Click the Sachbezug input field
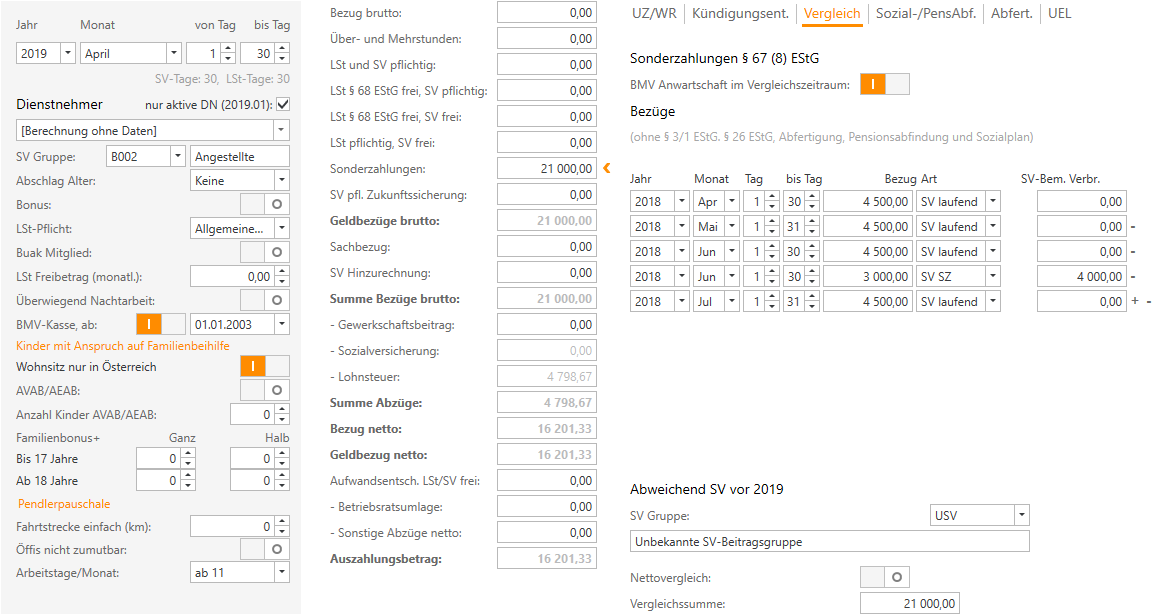This screenshot has width=1156, height=615. tap(546, 246)
